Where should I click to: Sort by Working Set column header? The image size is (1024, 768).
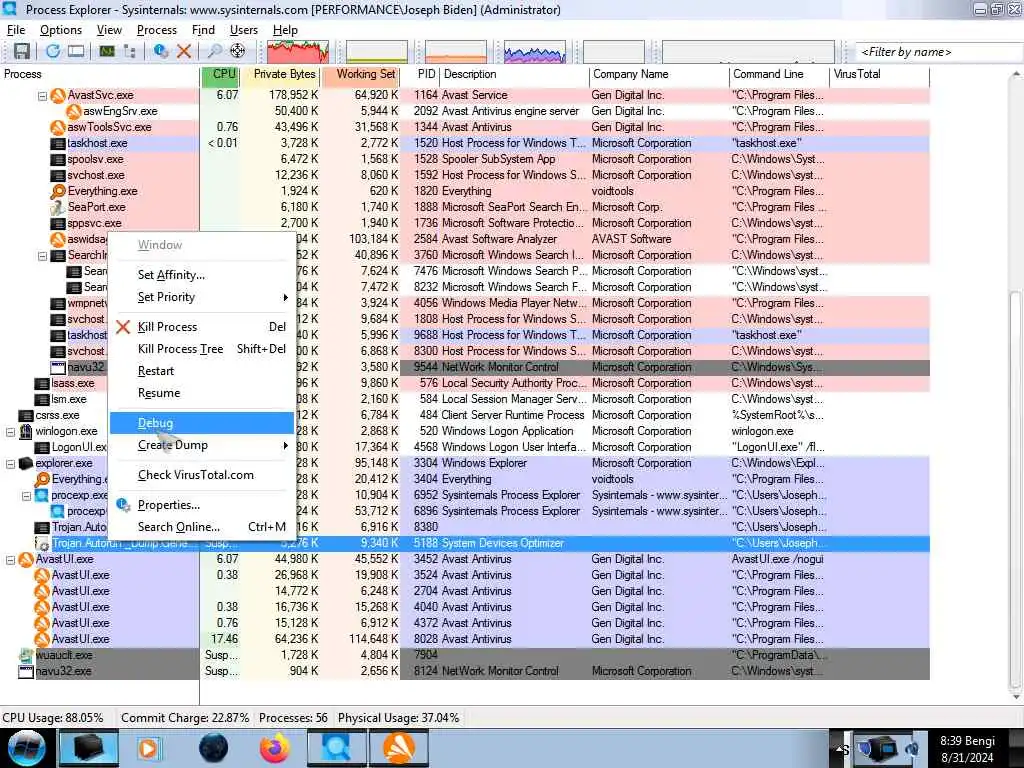(x=360, y=74)
